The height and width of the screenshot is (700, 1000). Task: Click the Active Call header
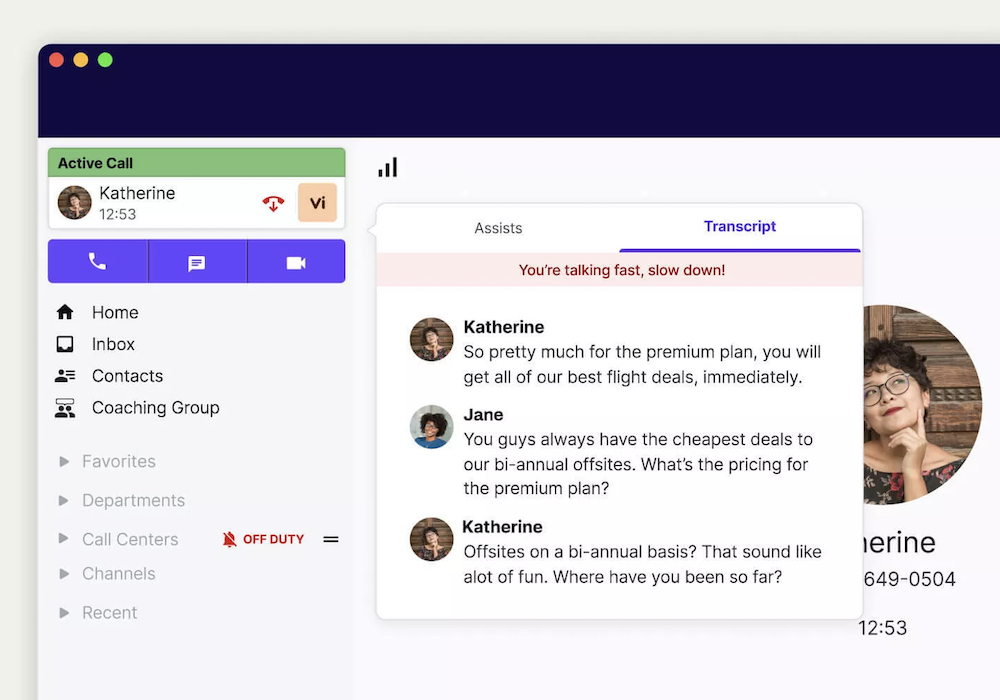click(196, 163)
